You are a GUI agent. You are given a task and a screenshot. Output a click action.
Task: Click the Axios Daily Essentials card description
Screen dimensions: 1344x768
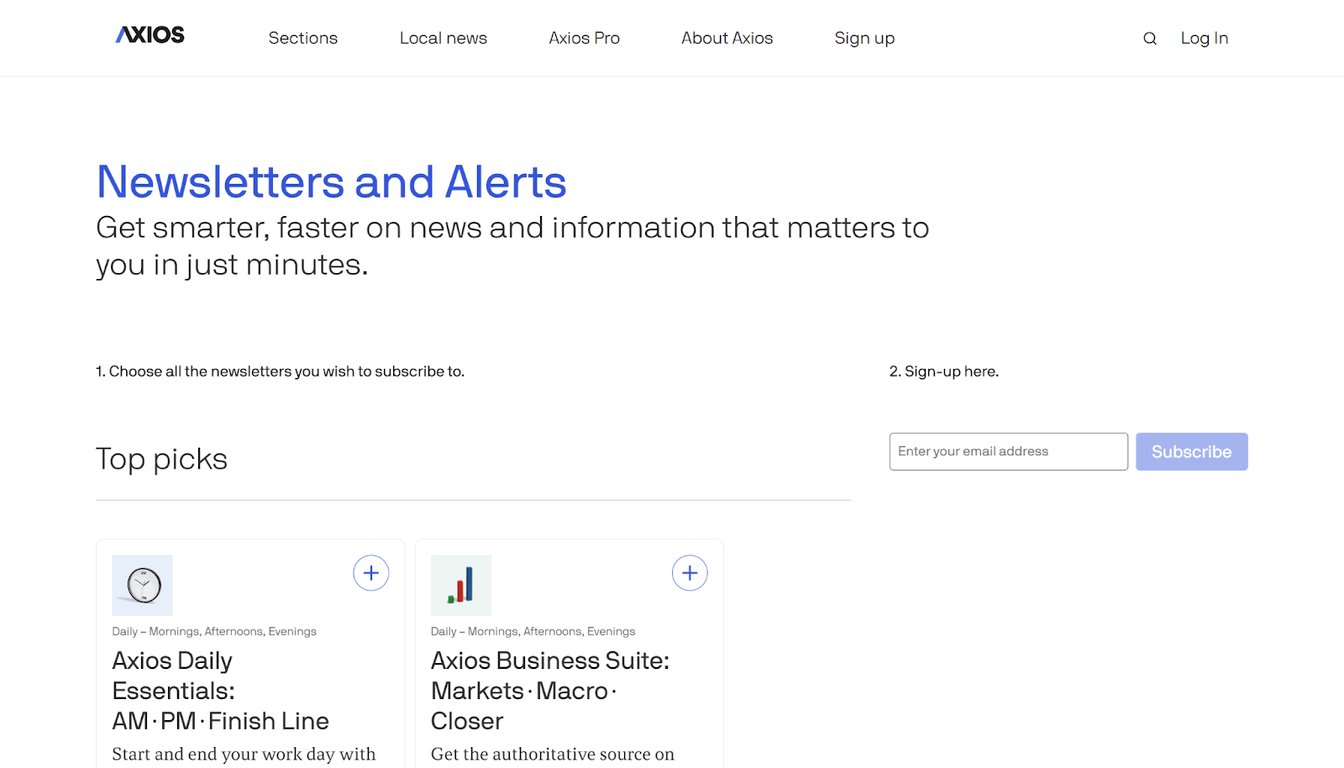tap(244, 754)
